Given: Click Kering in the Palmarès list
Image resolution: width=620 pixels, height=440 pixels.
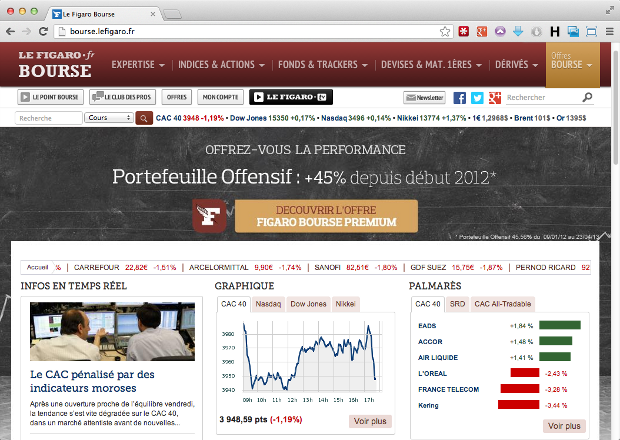Looking at the screenshot, I should point(428,405).
